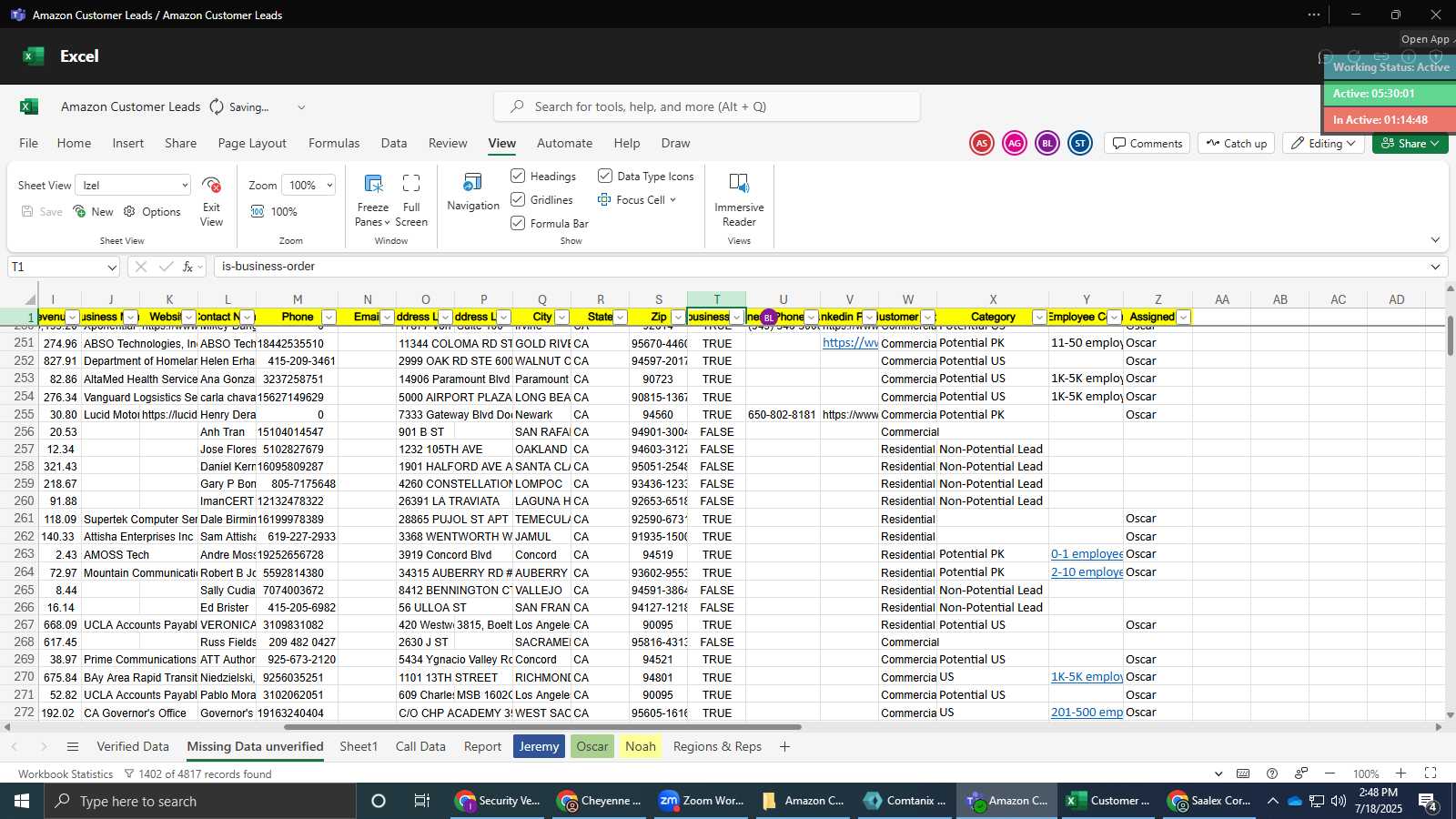This screenshot has height=819, width=1456.
Task: Expand the Focus Cell dropdown arrow
Action: (x=672, y=200)
